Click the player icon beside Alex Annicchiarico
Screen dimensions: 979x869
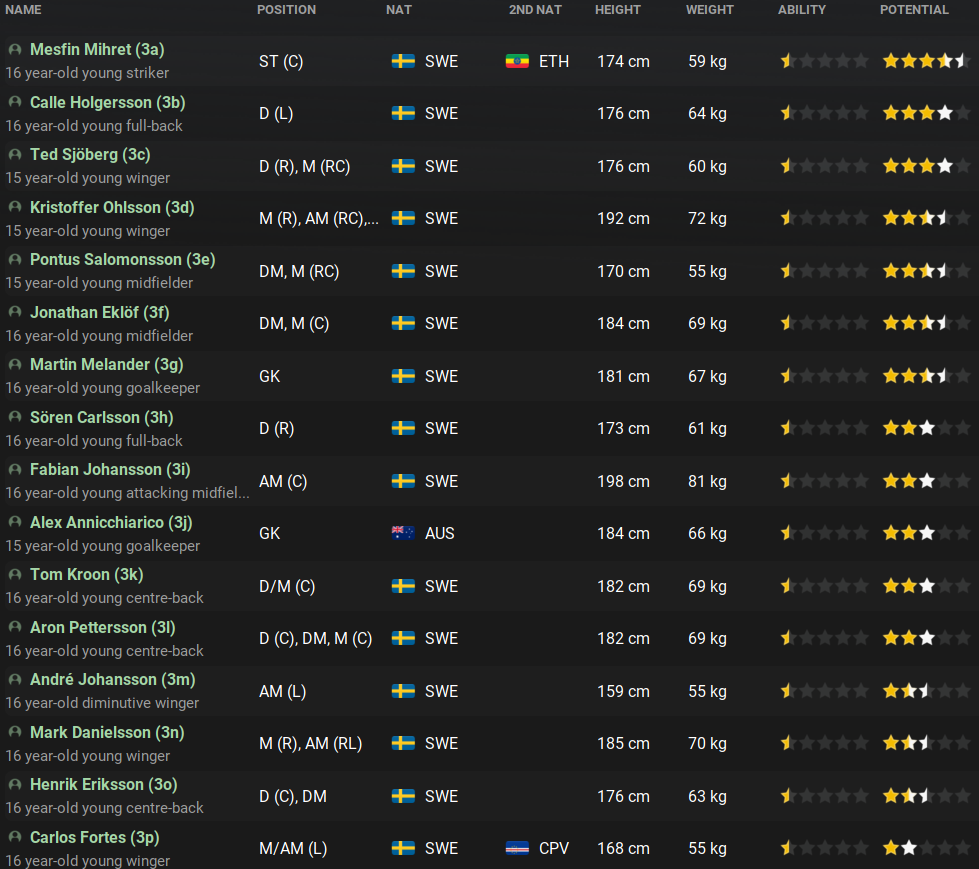point(15,522)
